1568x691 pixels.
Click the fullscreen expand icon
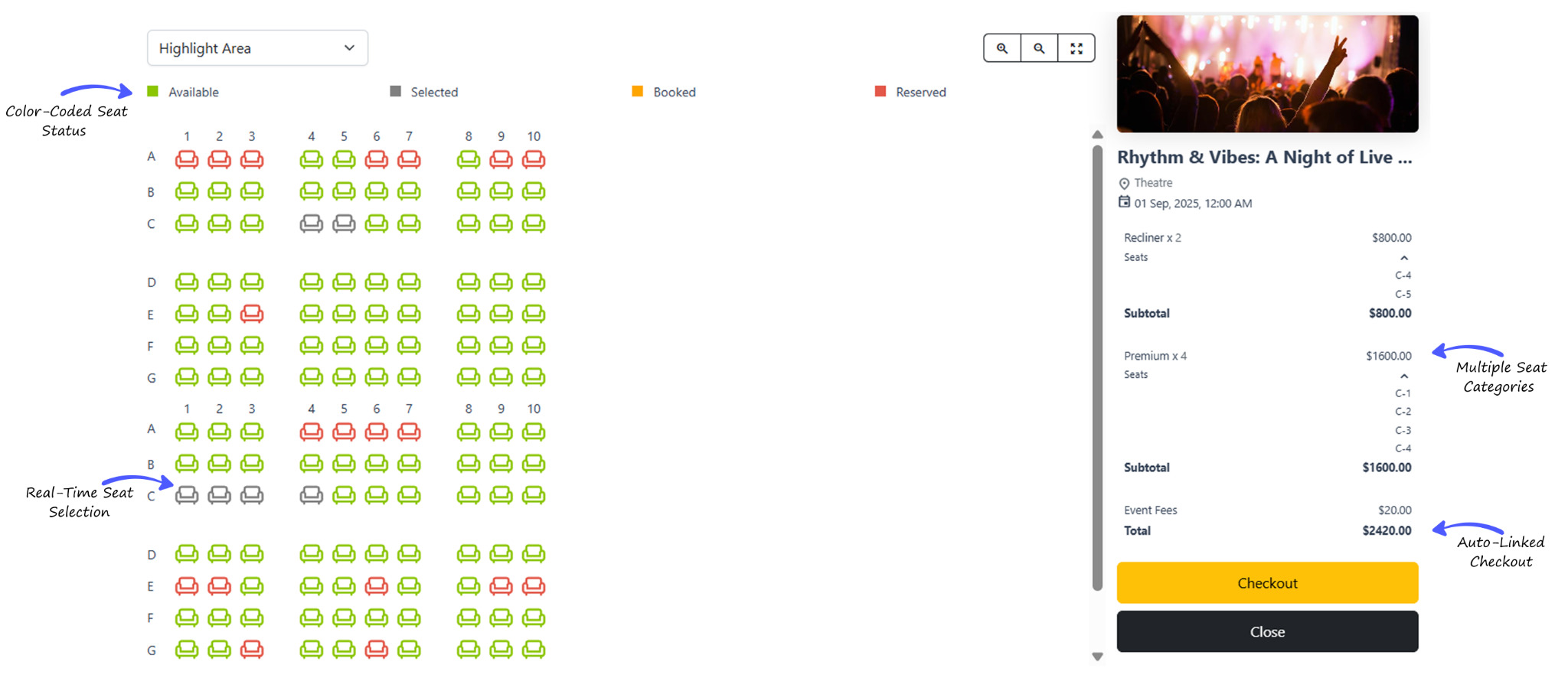(x=1076, y=48)
